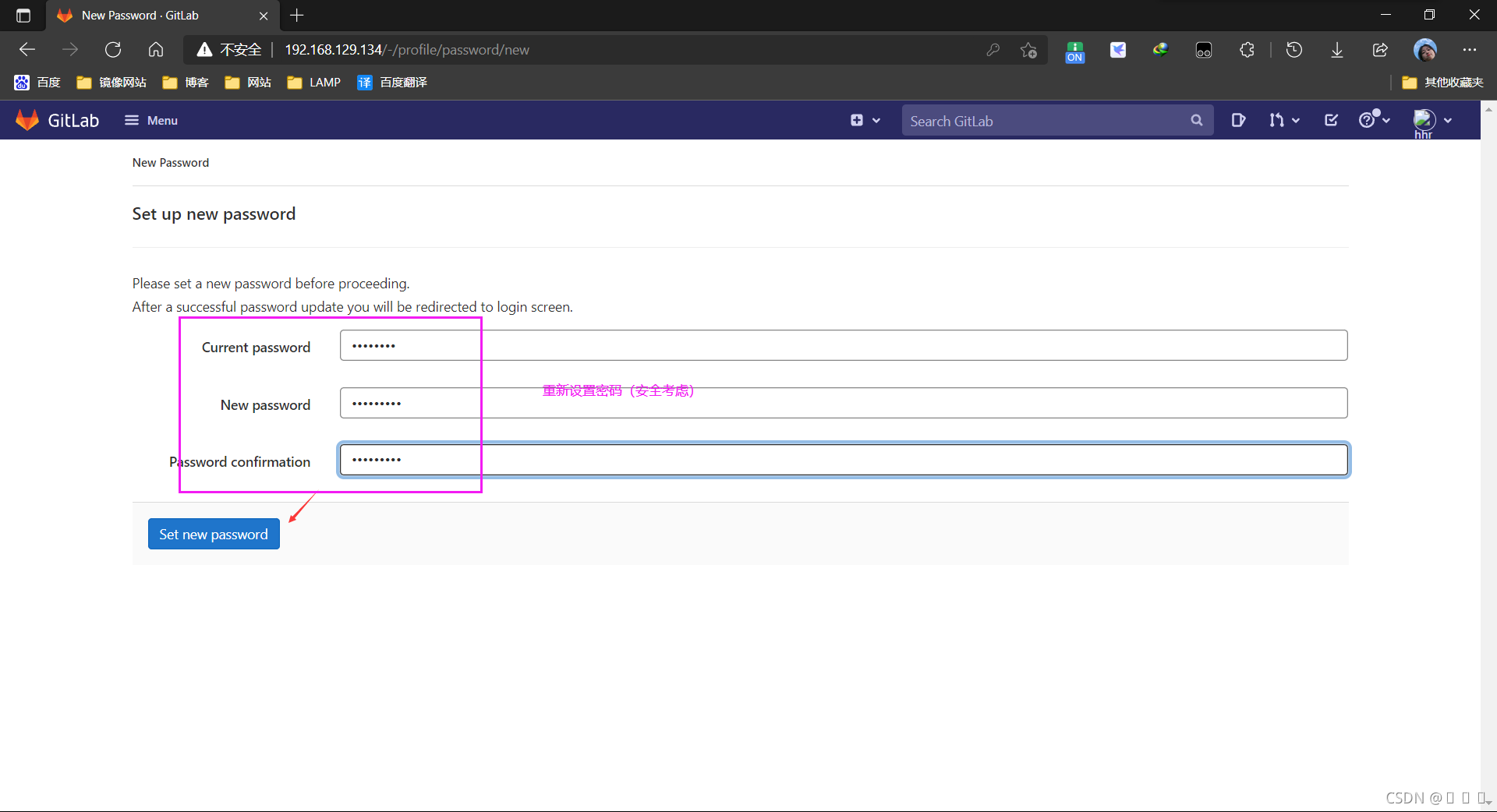
Task: Click the New password field
Action: point(844,403)
